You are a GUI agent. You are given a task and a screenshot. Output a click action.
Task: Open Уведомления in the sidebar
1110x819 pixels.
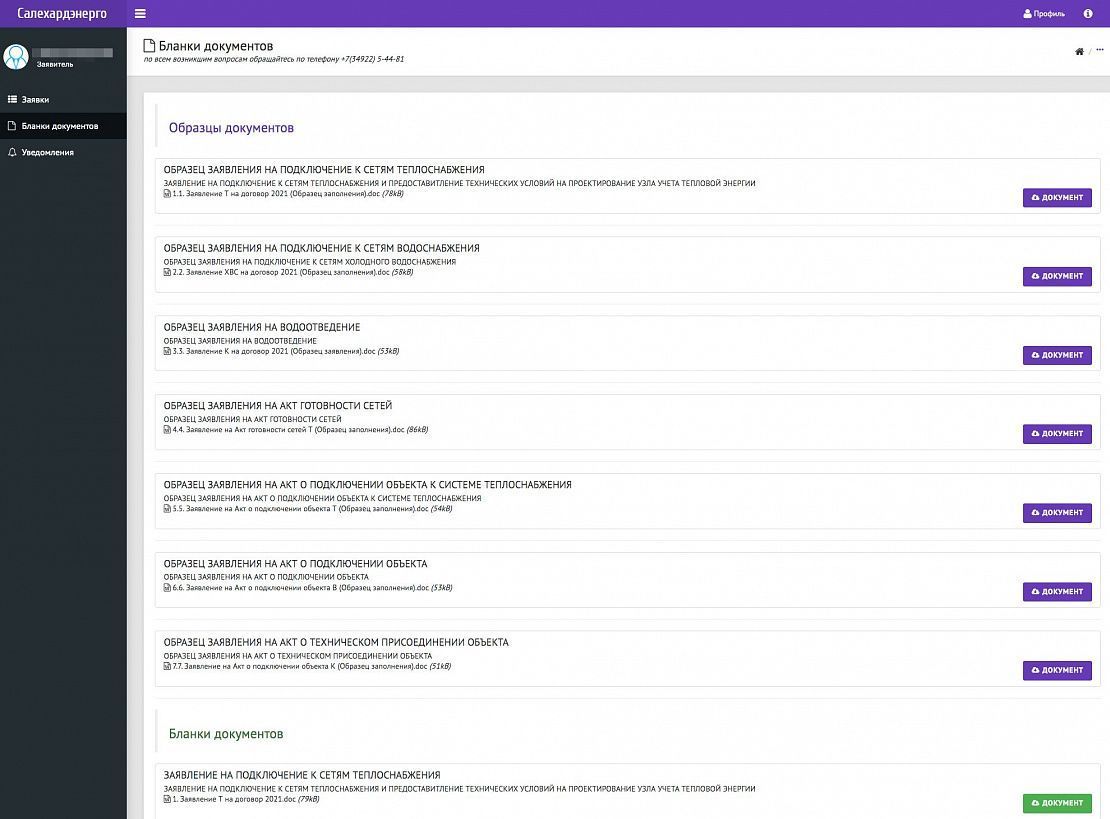coord(47,153)
